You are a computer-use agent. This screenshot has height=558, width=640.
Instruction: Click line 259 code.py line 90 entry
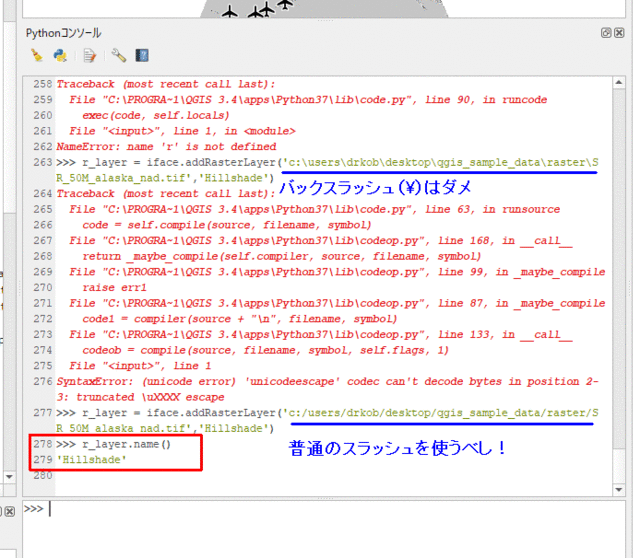click(308, 100)
